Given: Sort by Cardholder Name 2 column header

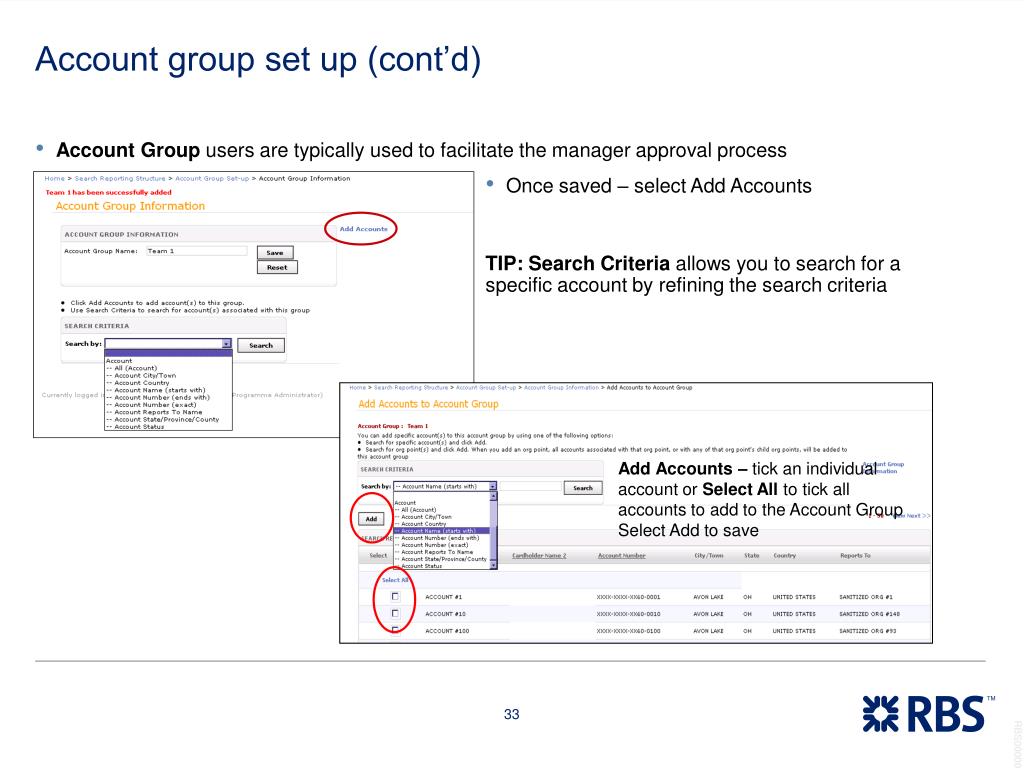Looking at the screenshot, I should [x=539, y=556].
